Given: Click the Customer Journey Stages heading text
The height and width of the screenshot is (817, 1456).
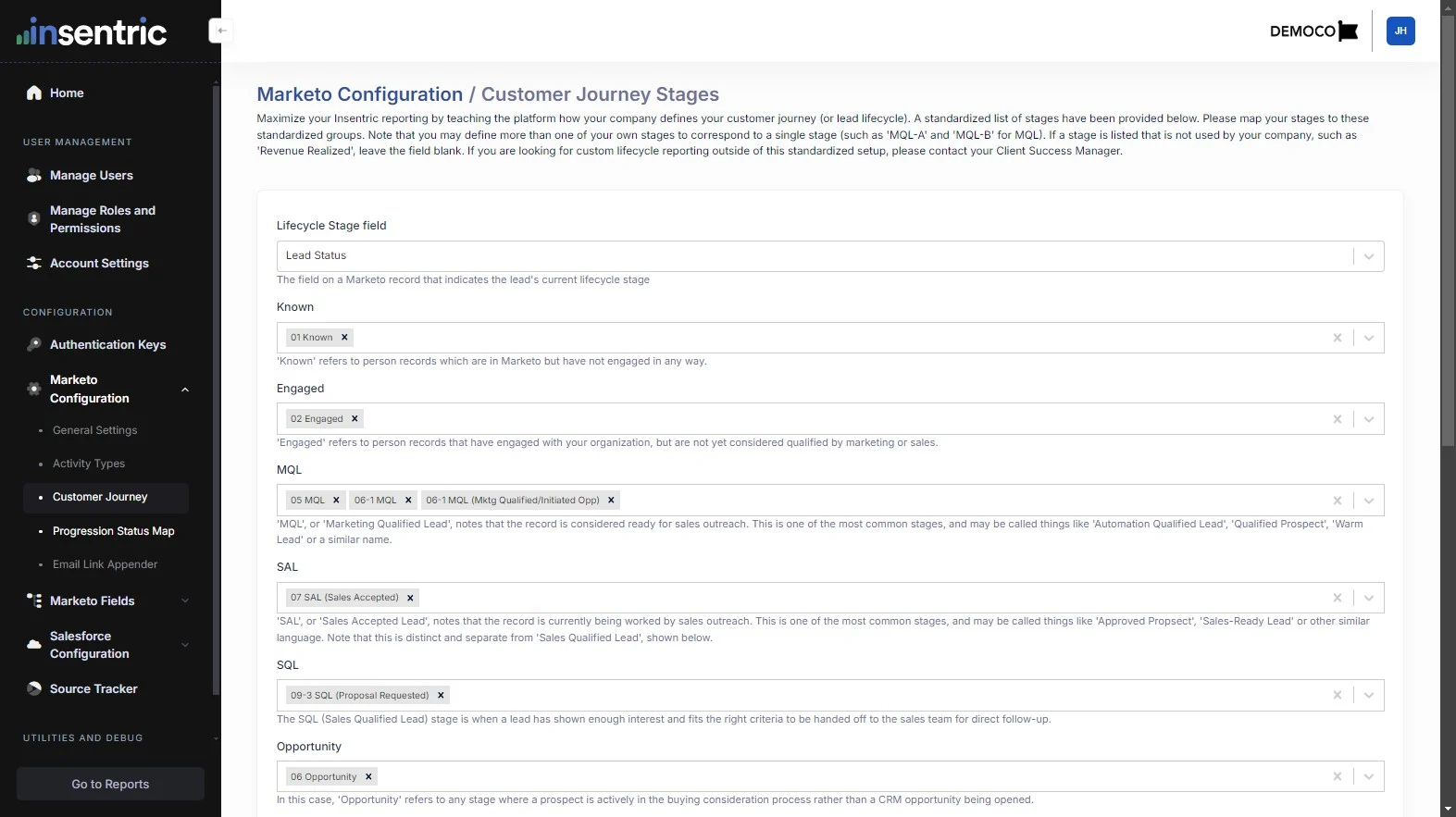Looking at the screenshot, I should click(600, 94).
